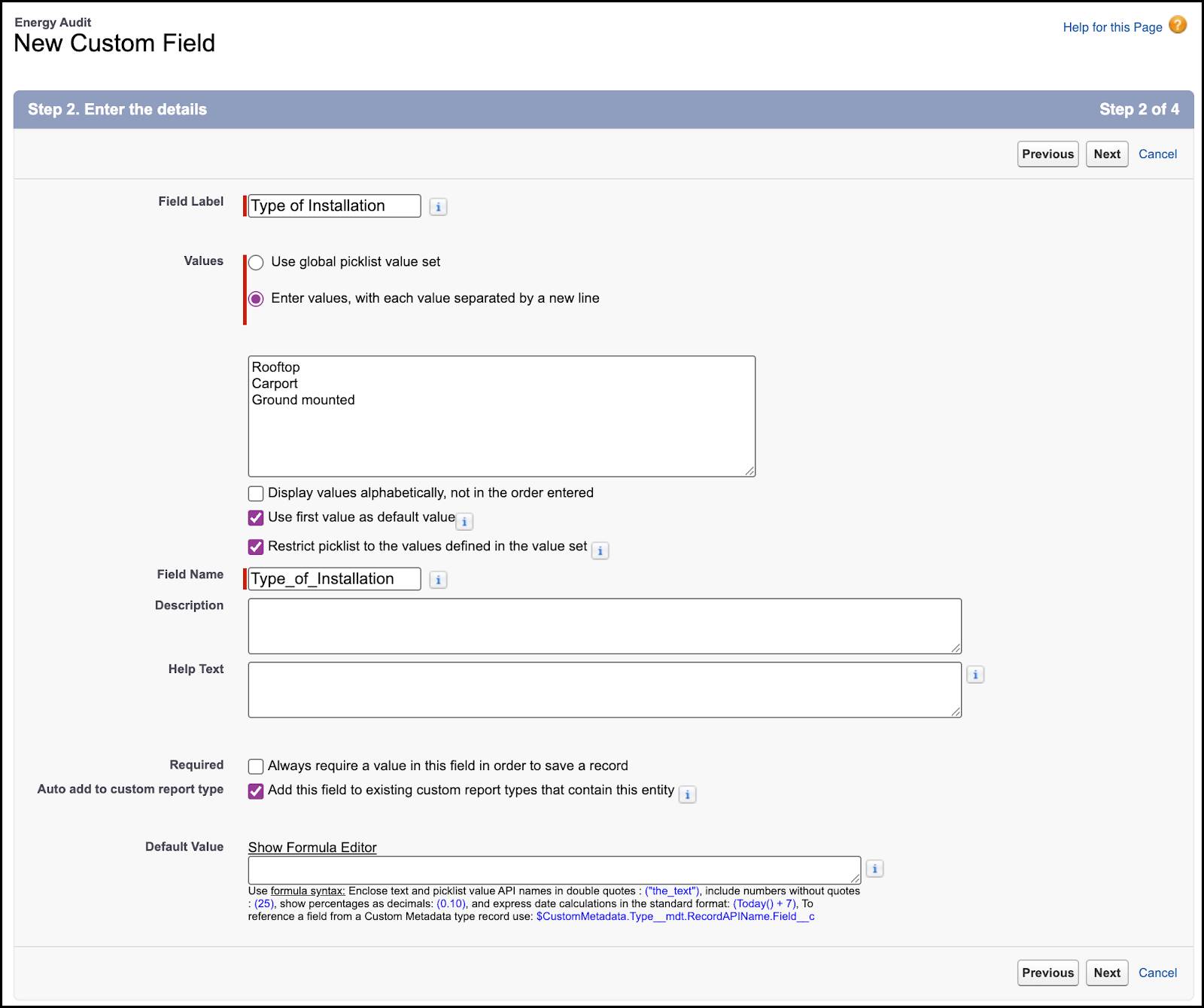
Task: Click Show Formula Editor link
Action: point(312,848)
